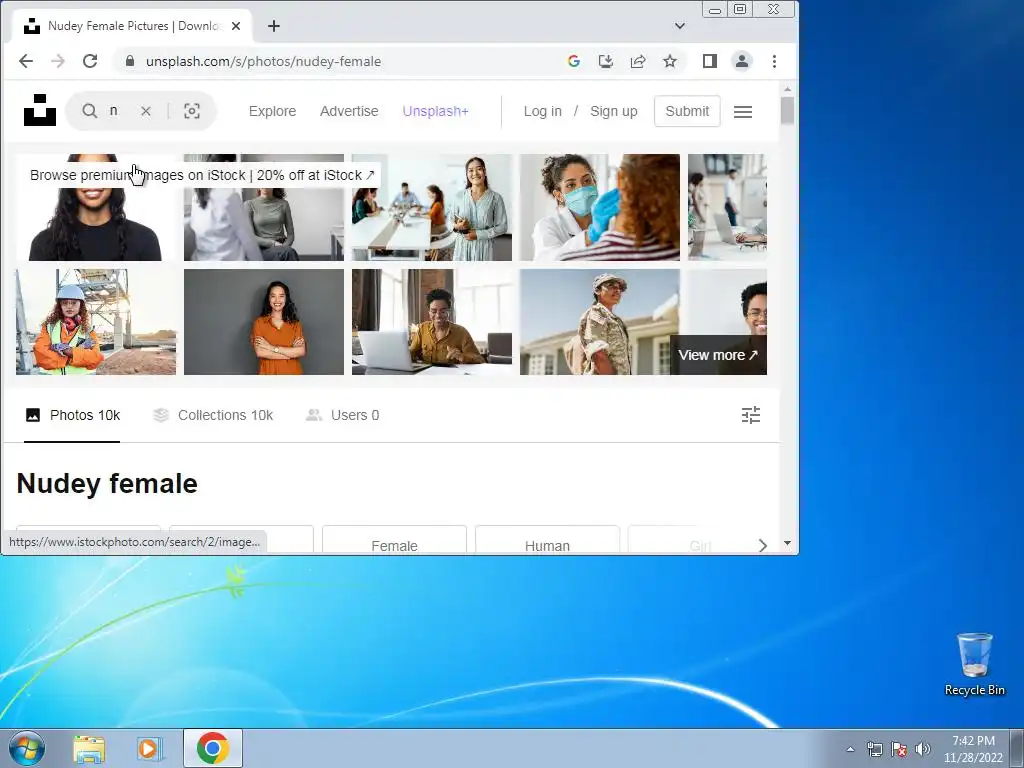The image size is (1024, 768).
Task: Click View more on iStock
Action: 718,355
